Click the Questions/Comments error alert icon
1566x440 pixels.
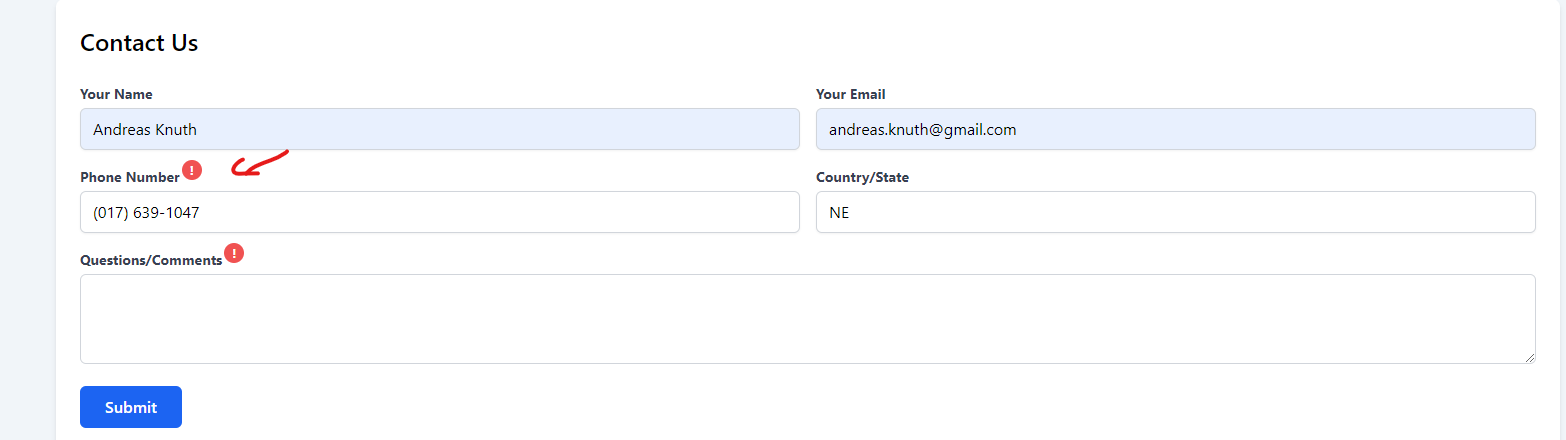click(x=234, y=253)
